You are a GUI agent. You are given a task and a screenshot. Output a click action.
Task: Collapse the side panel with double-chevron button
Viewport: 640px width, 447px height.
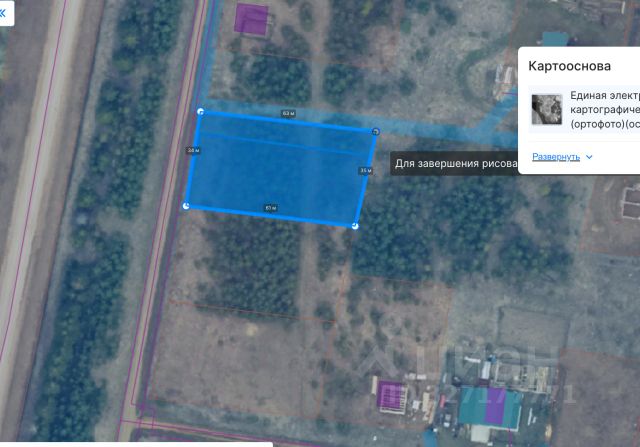[4, 13]
